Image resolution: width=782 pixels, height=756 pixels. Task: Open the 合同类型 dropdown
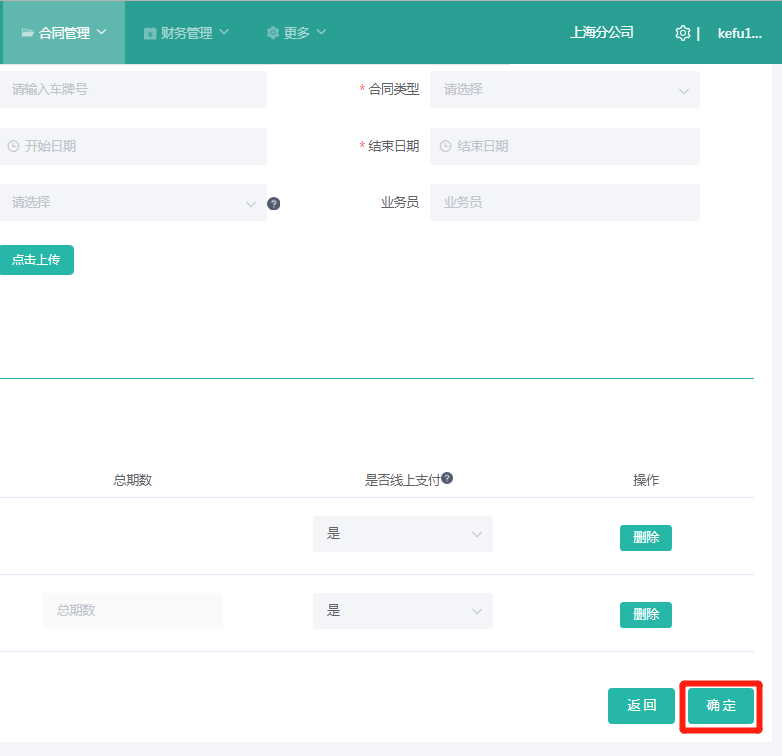pyautogui.click(x=564, y=89)
